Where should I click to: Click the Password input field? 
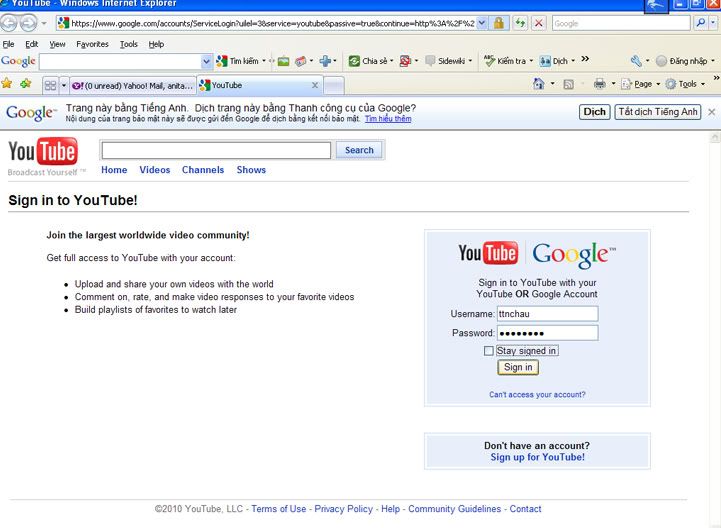(547, 333)
